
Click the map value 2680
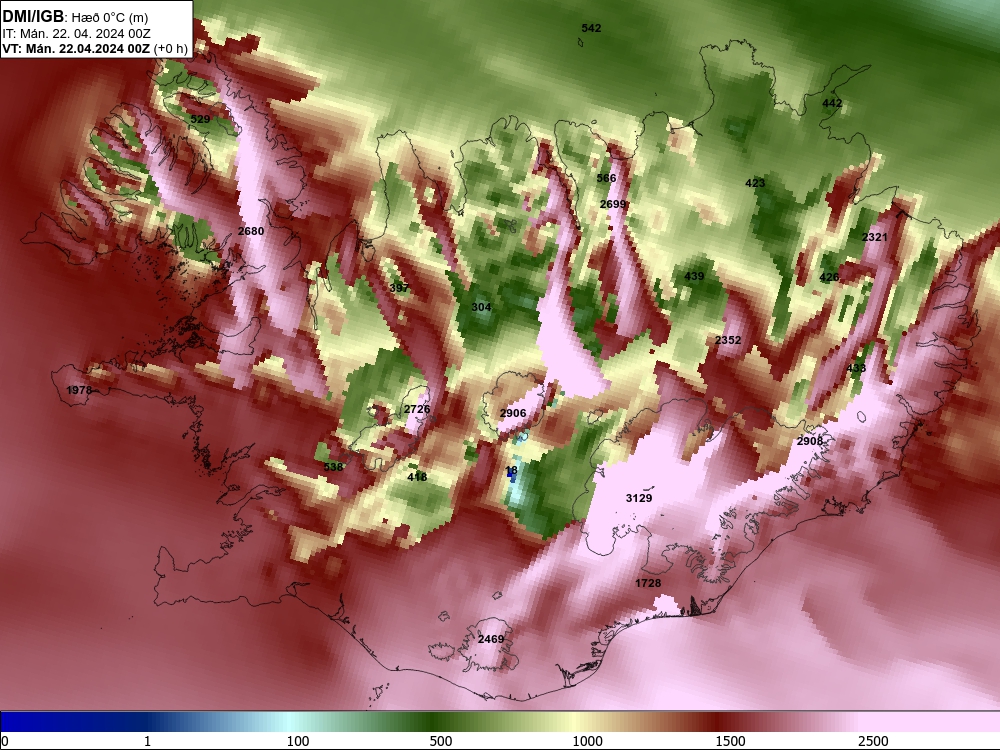click(251, 231)
